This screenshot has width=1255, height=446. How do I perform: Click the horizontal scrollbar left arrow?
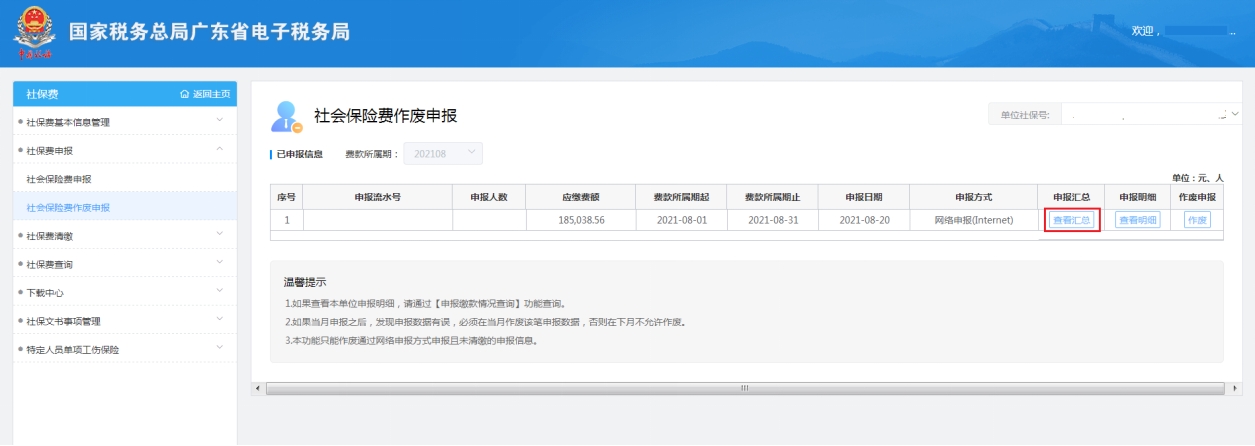click(258, 388)
